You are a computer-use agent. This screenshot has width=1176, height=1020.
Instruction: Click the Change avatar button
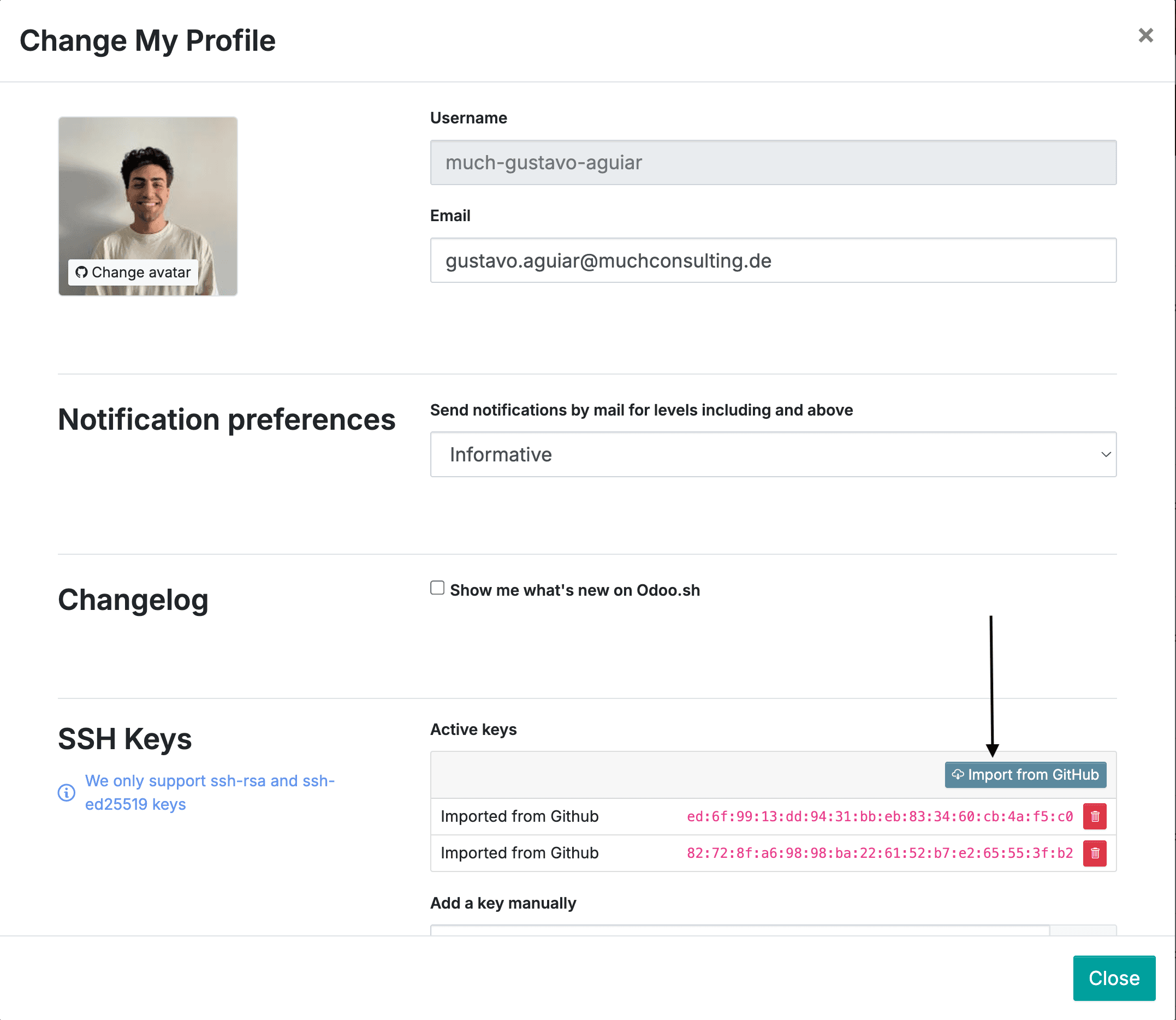coord(133,272)
